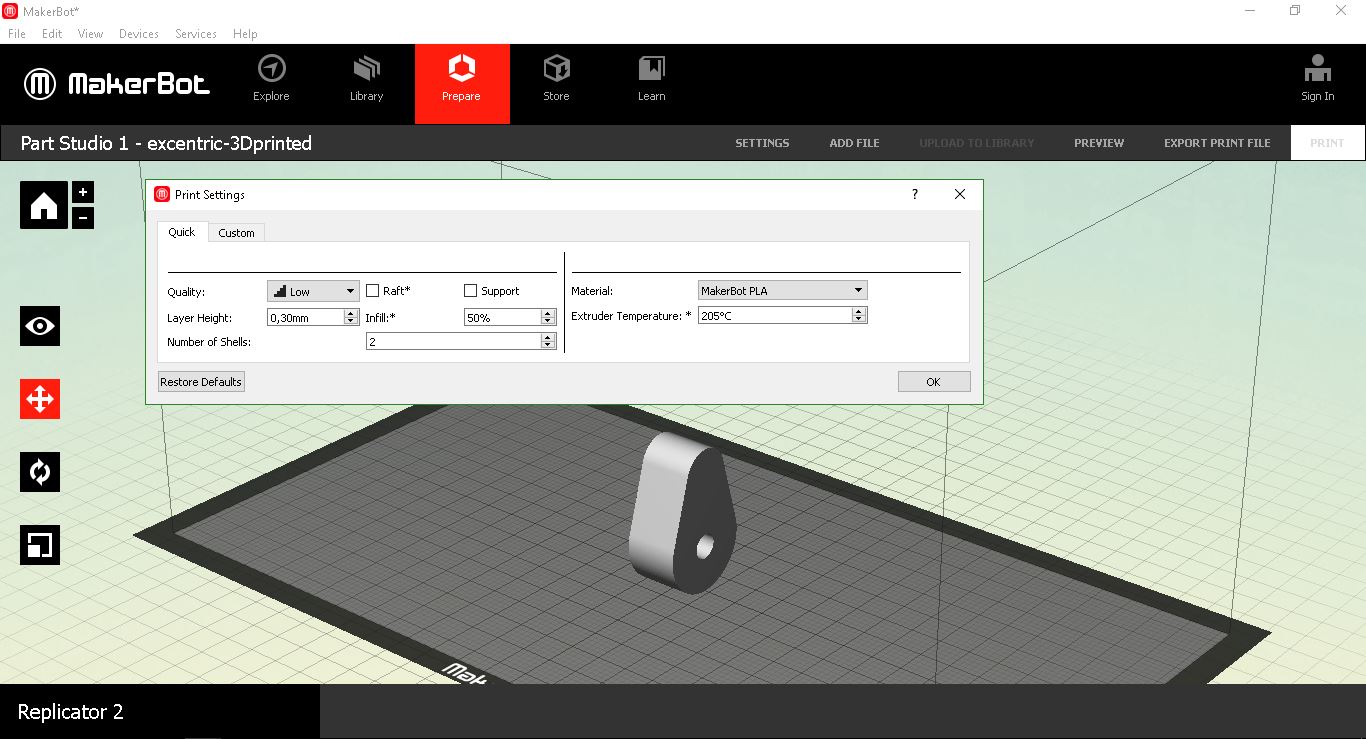Open the Edit menu
Image resolution: width=1366 pixels, height=739 pixels.
[x=52, y=33]
